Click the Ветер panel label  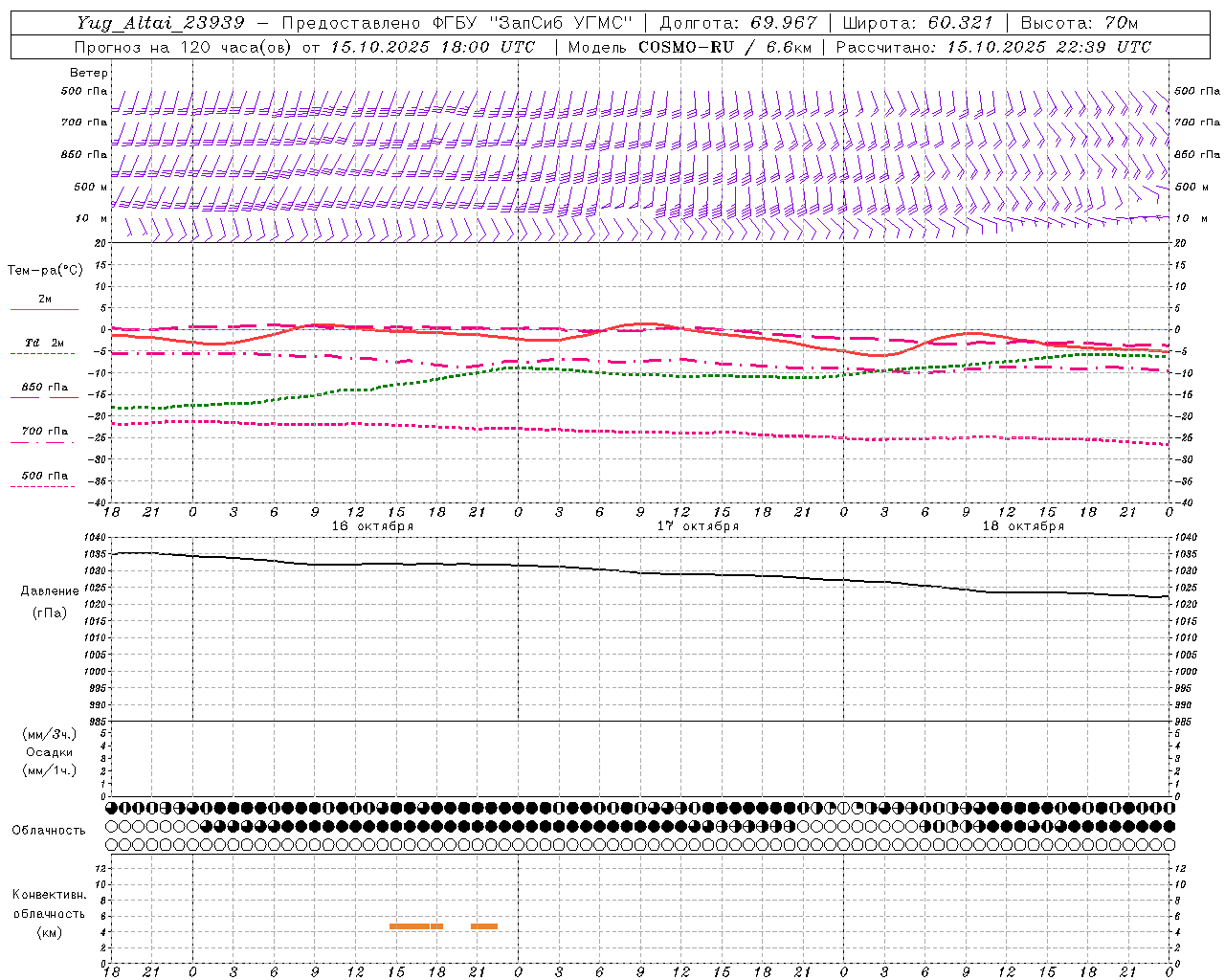[x=89, y=73]
